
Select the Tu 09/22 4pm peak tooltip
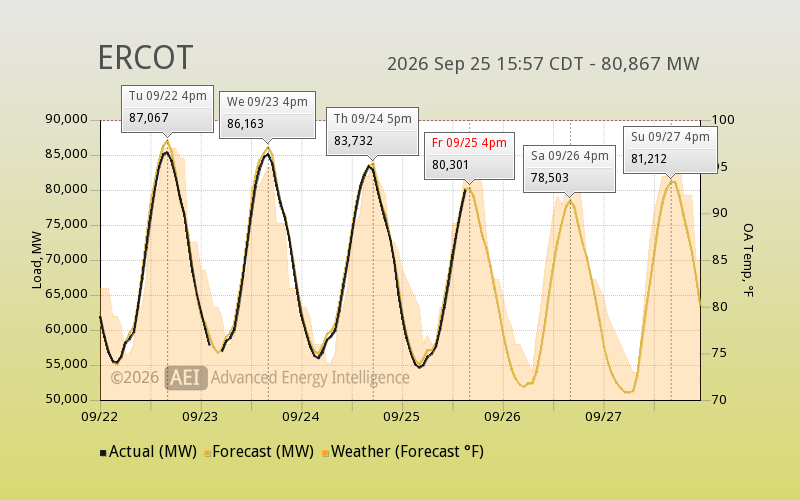pos(167,109)
